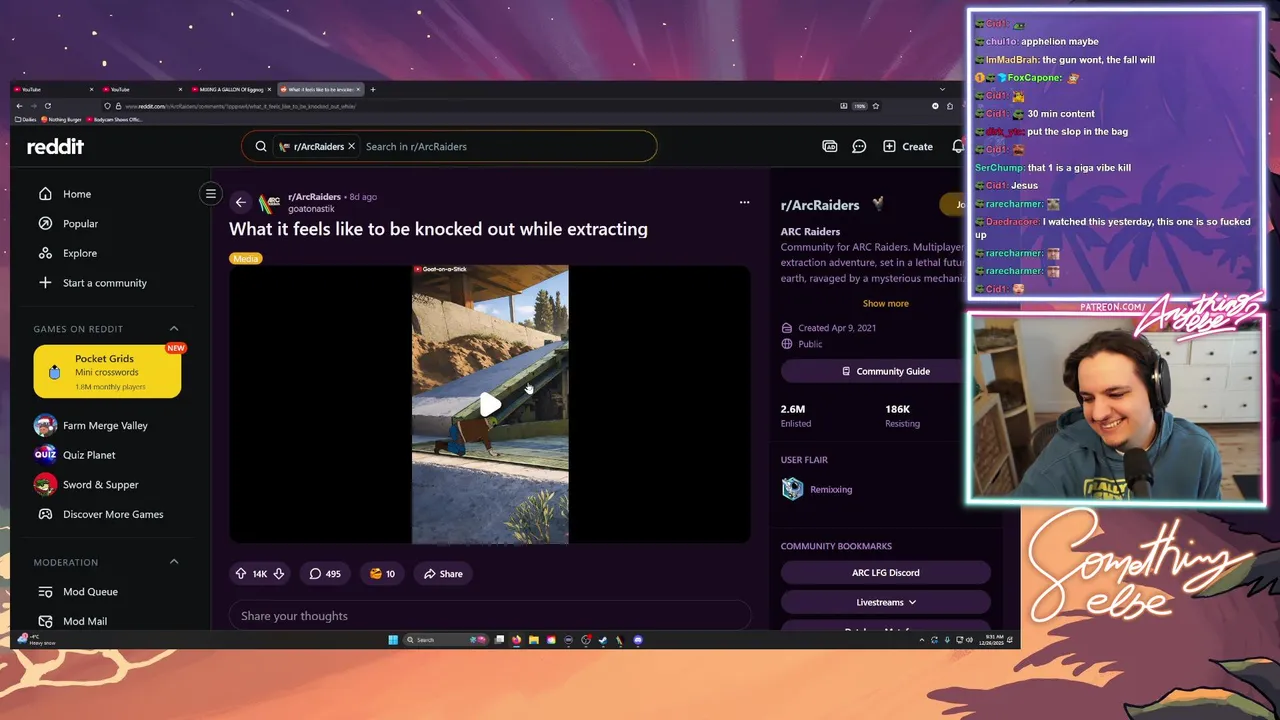Play the video

click(490, 405)
